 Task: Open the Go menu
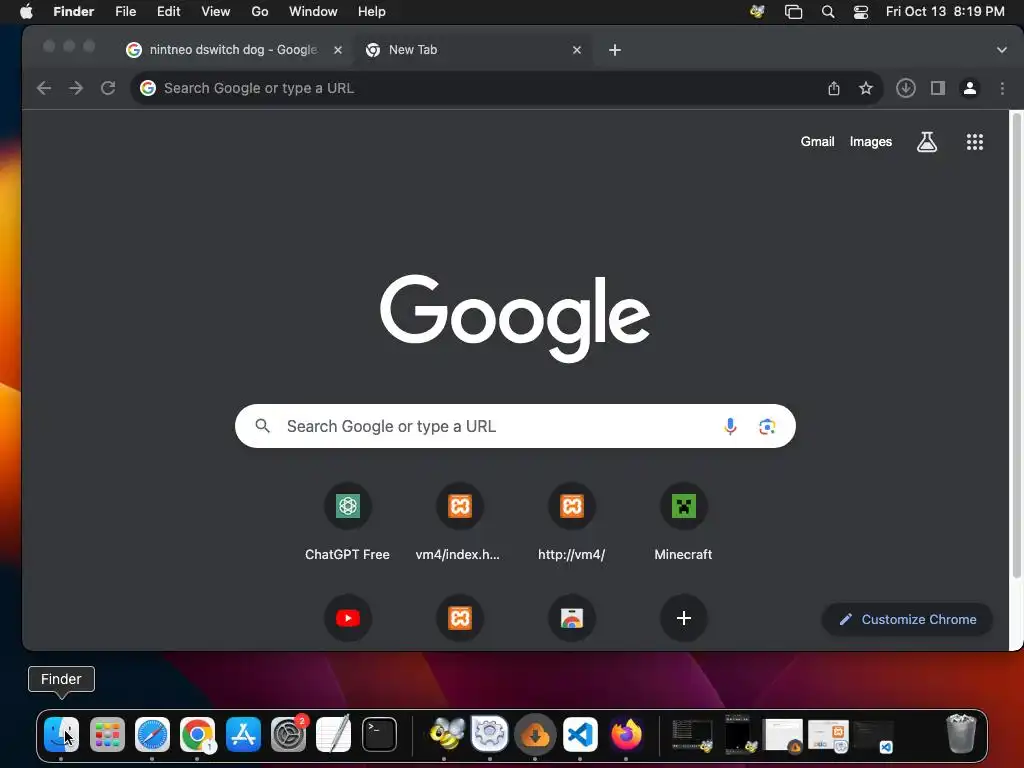click(x=260, y=12)
